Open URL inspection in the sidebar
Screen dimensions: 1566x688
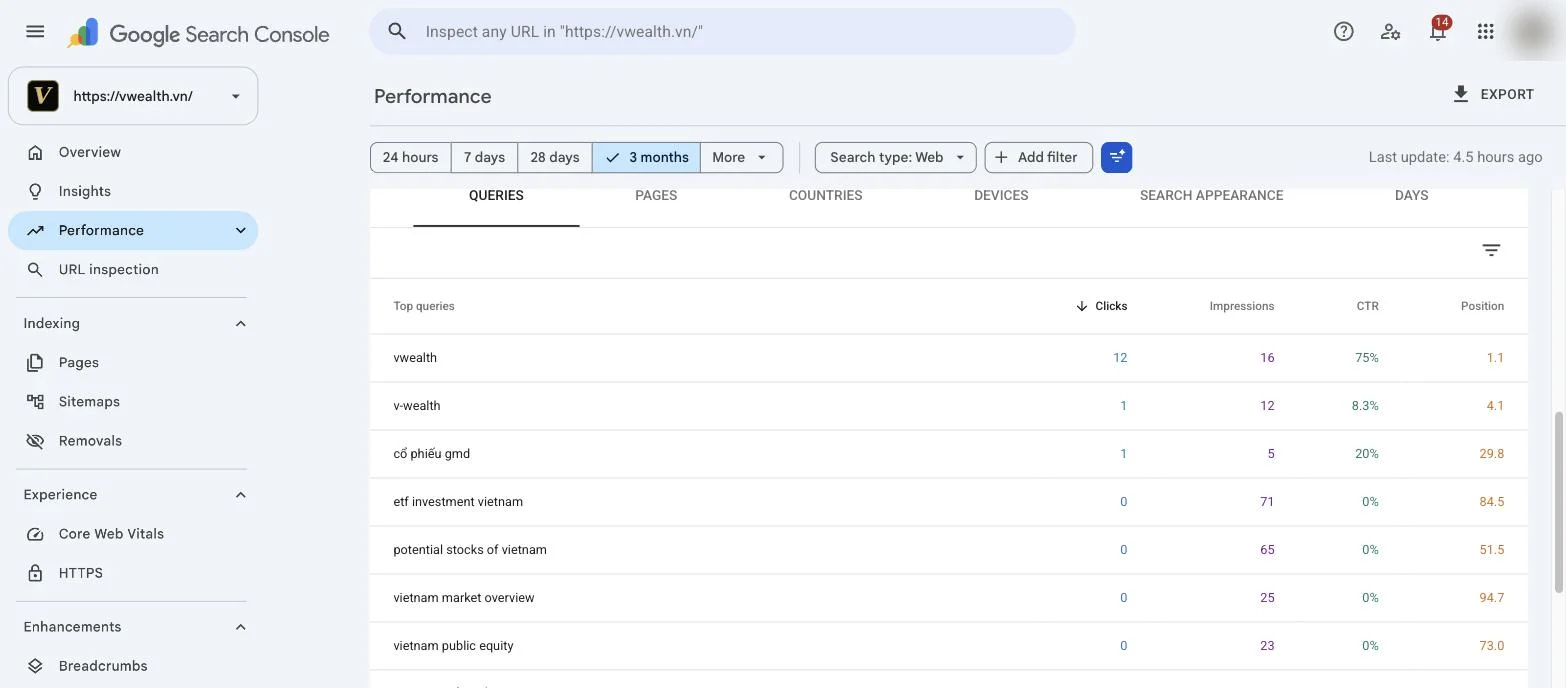click(x=132, y=269)
